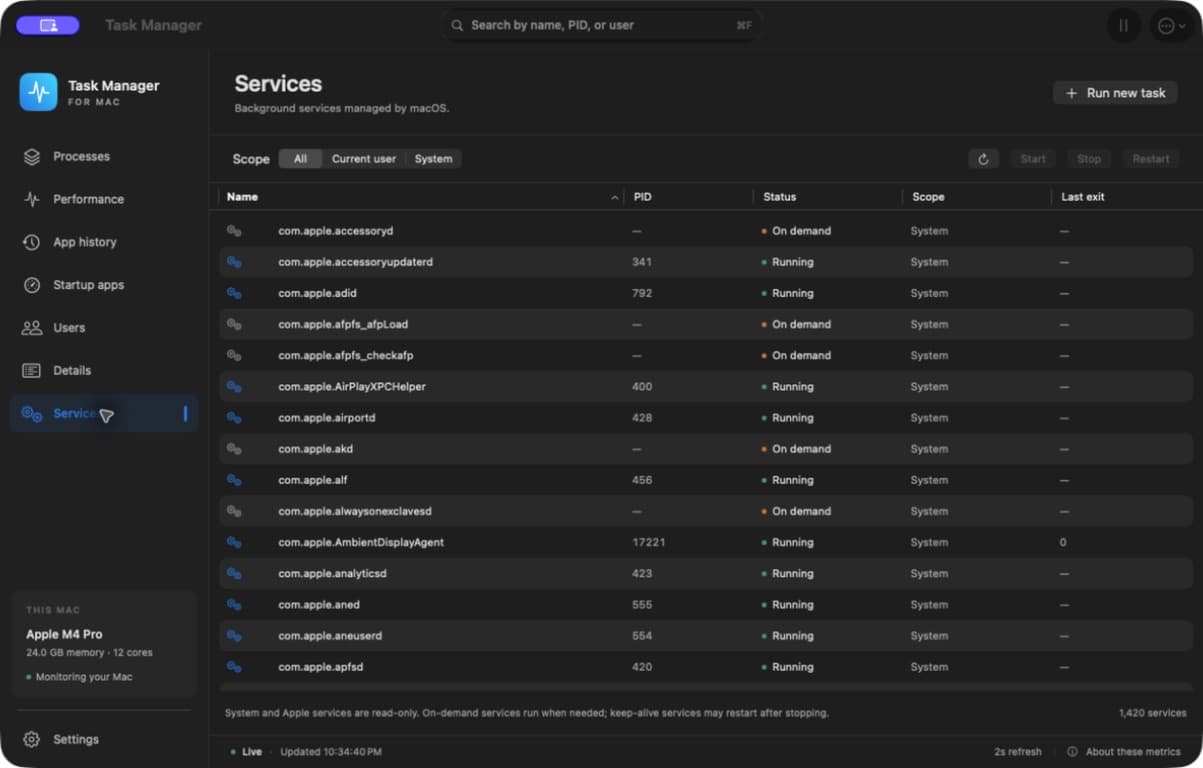1203x768 pixels.
Task: Select the com.apple.accessoryd service name
Action: tap(336, 231)
